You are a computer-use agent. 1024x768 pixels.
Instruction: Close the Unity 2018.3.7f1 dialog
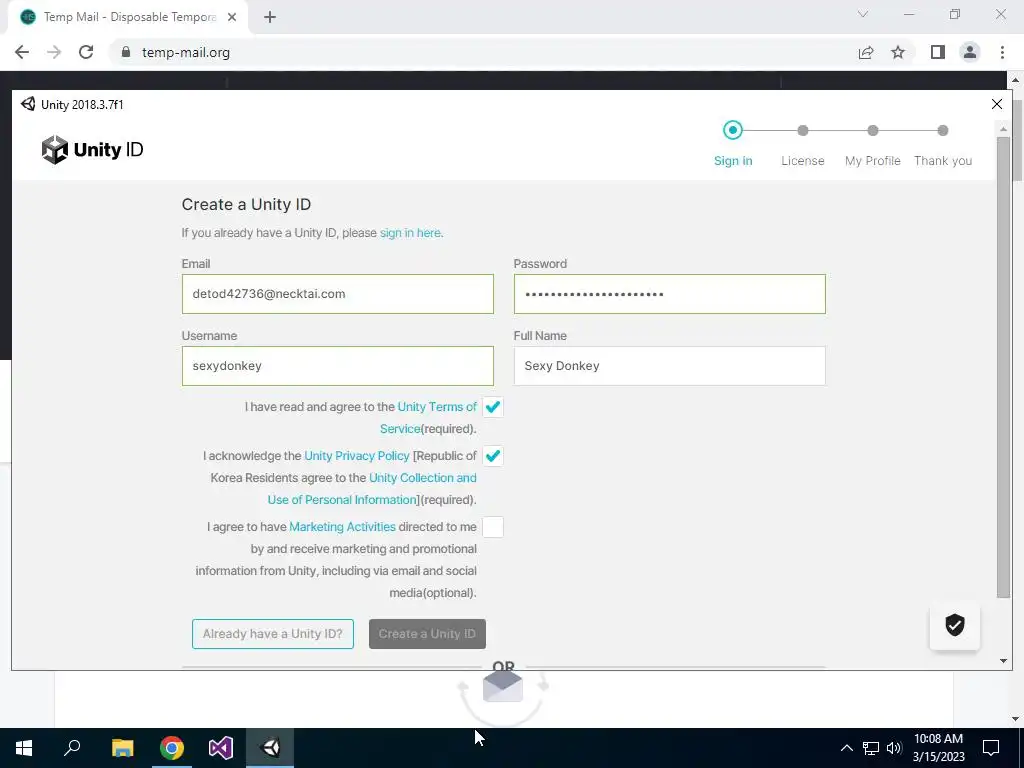997,104
